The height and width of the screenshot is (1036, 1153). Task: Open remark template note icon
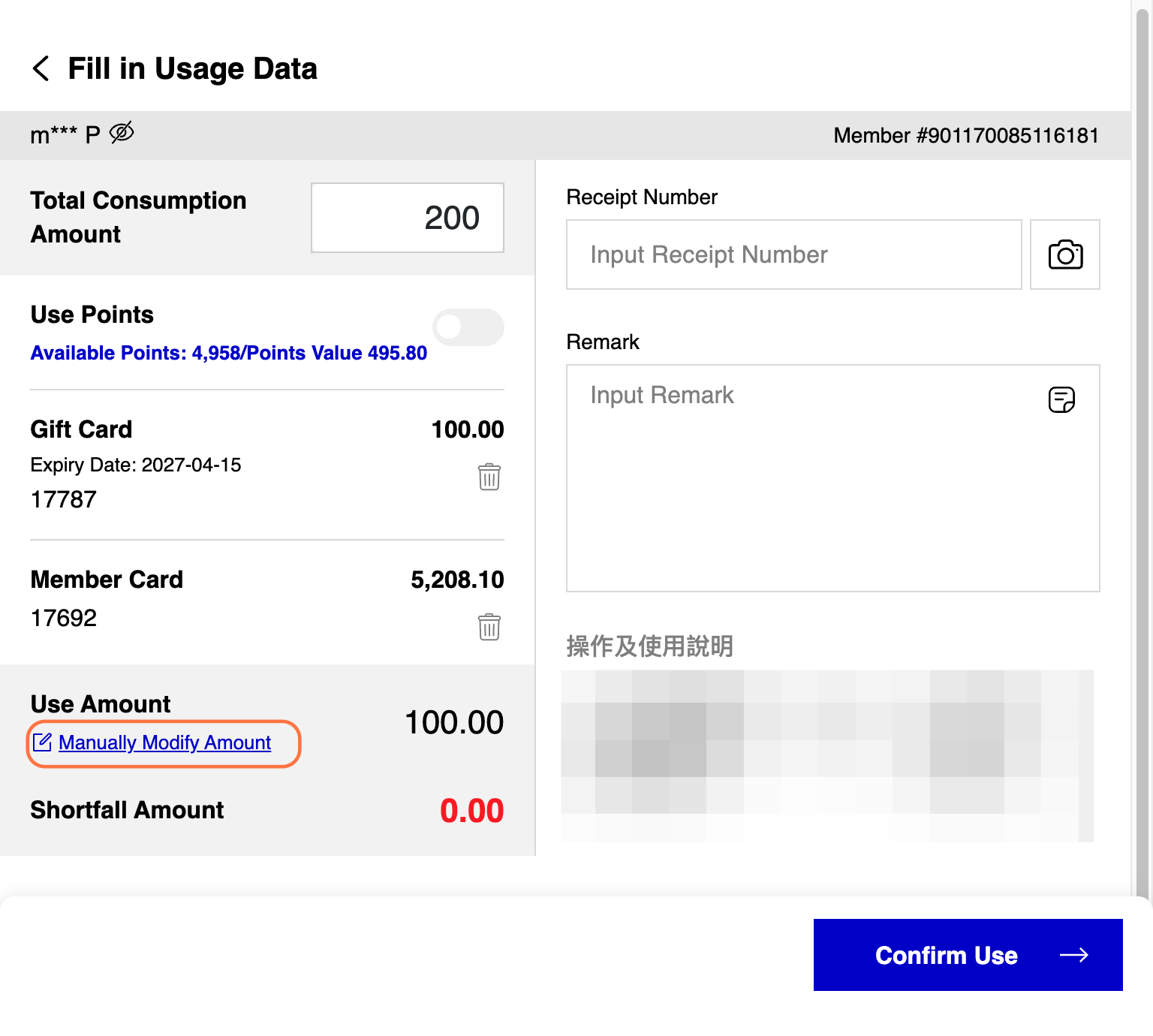coord(1061,399)
